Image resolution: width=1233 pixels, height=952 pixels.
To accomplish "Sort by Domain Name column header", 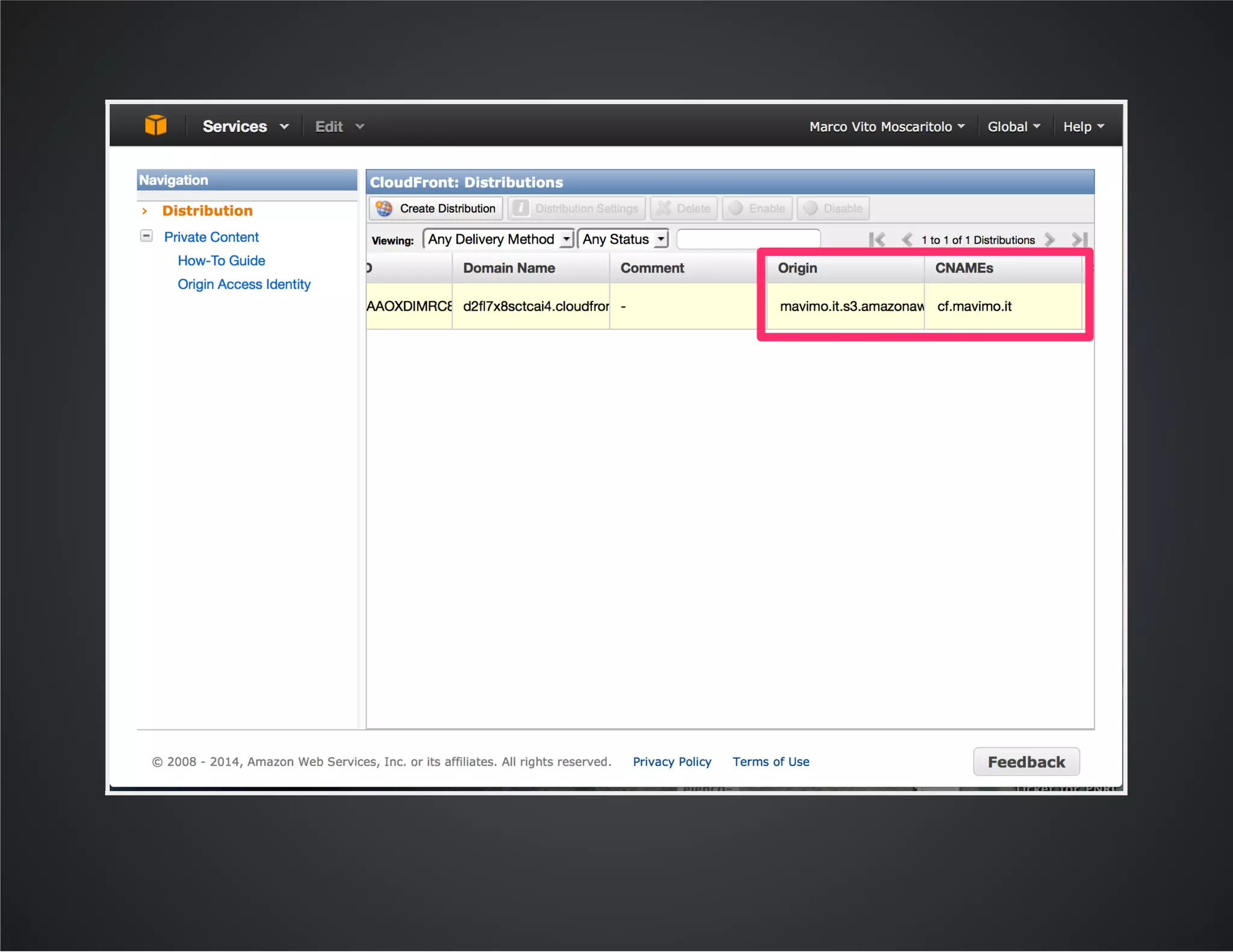I will coord(509,268).
